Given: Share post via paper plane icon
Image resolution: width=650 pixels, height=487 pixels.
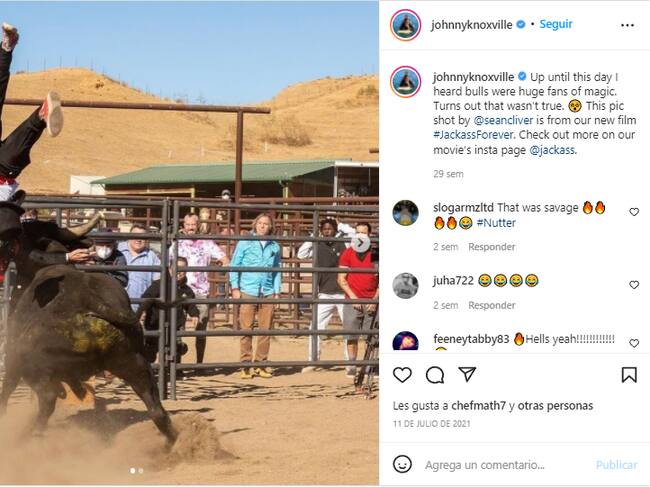Looking at the screenshot, I should [x=467, y=374].
